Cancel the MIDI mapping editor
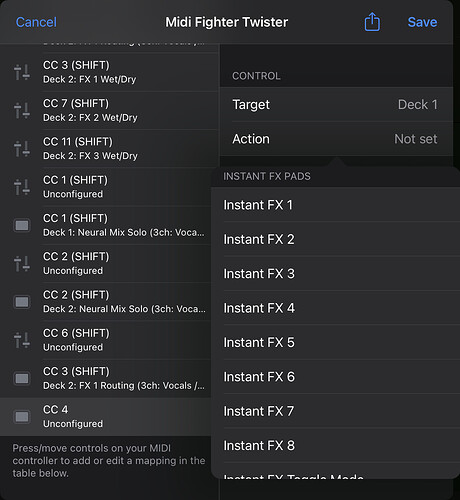 click(x=36, y=22)
